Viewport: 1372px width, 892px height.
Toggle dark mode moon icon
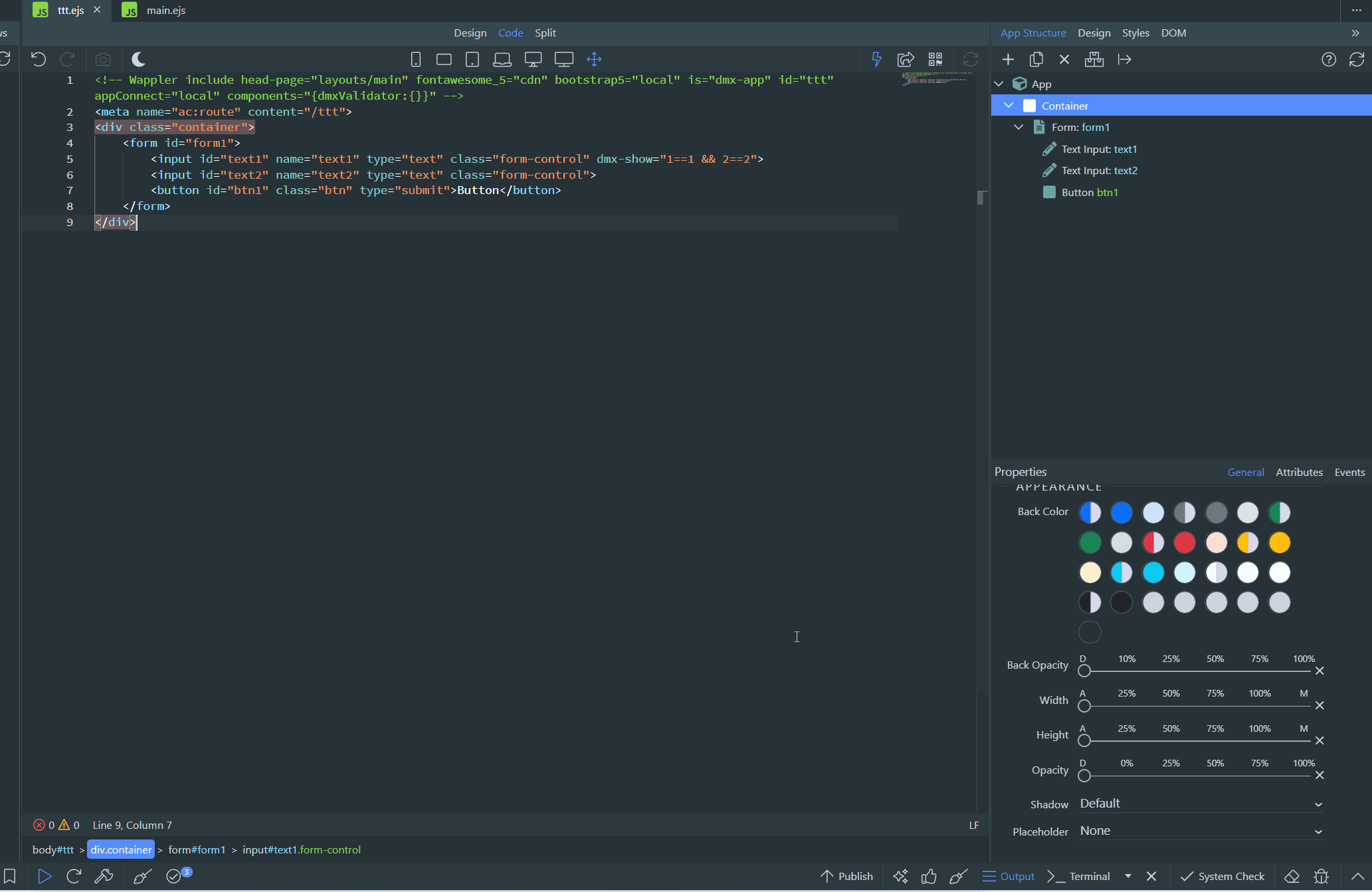click(138, 59)
